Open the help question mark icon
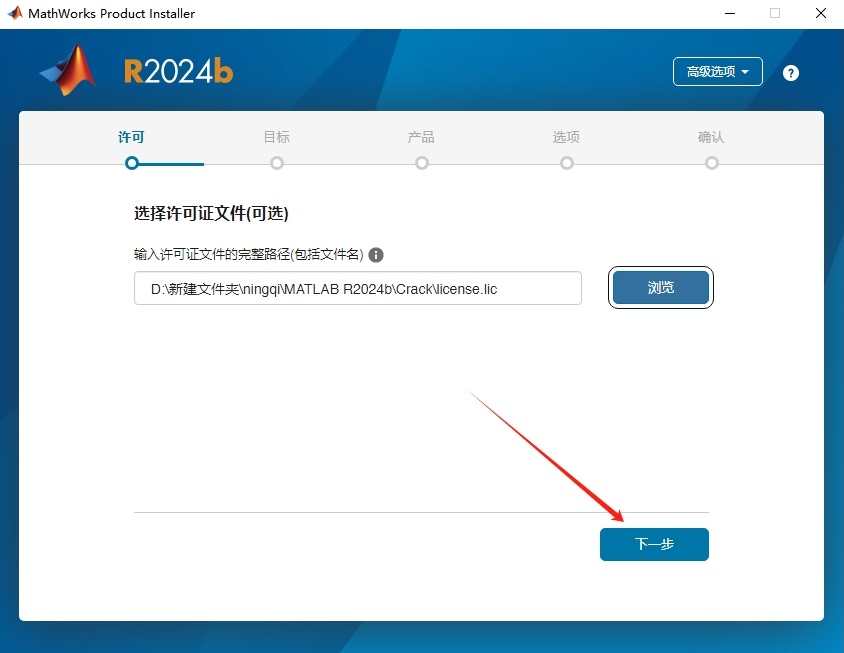 tap(790, 73)
